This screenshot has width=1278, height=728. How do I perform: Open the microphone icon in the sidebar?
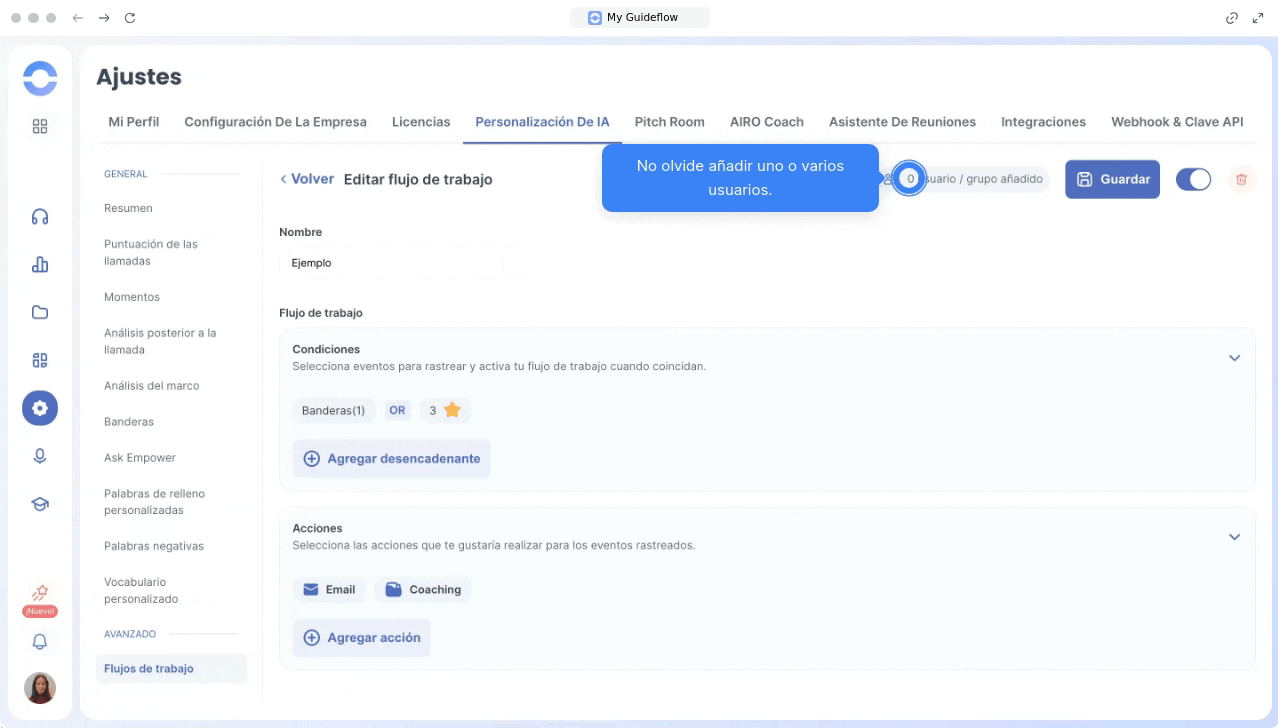point(40,456)
